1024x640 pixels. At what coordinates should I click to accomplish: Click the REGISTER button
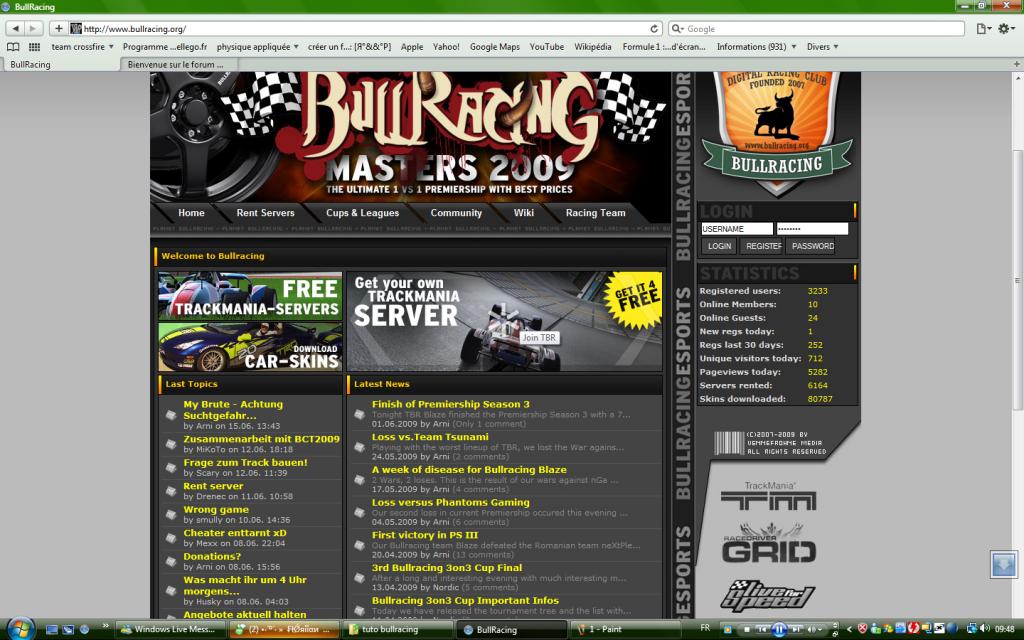click(763, 246)
